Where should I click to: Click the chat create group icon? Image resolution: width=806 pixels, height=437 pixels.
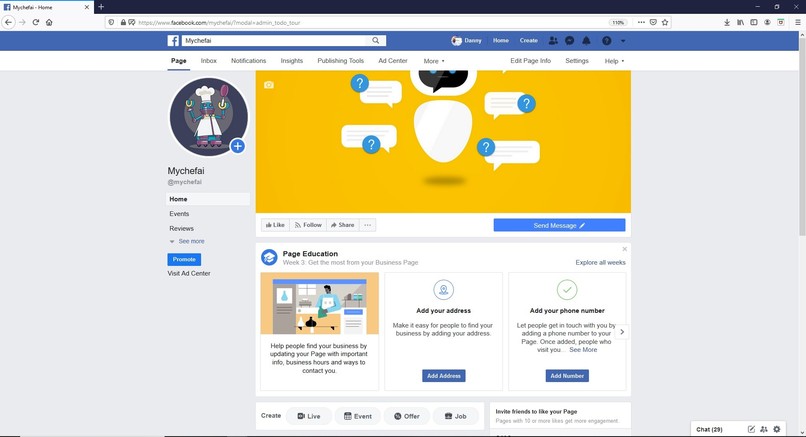click(x=764, y=429)
